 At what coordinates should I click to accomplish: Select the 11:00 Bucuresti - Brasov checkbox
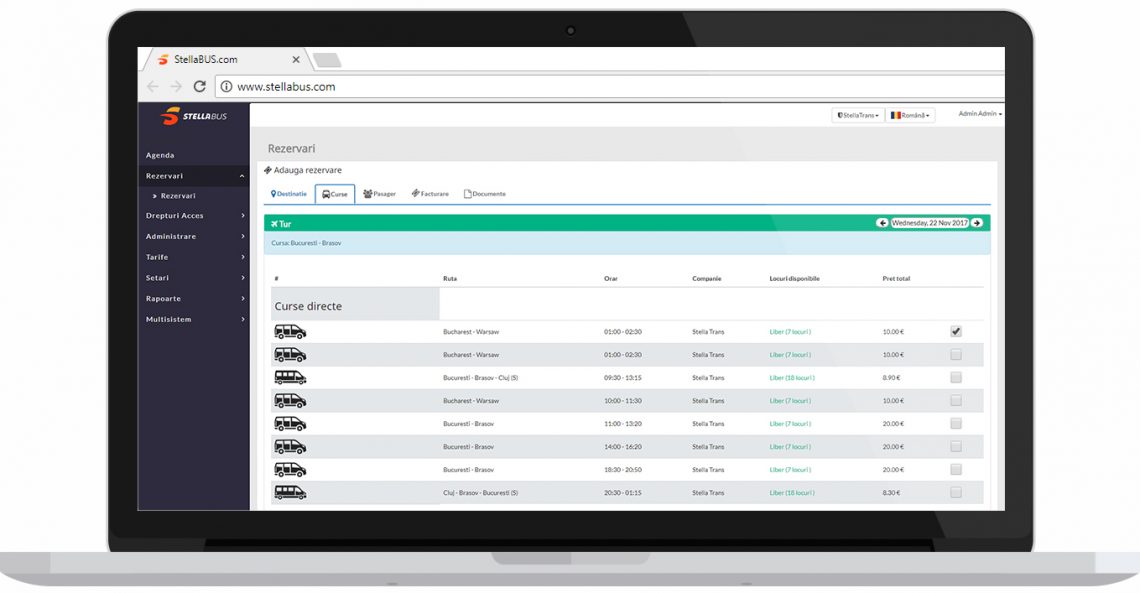click(956, 424)
